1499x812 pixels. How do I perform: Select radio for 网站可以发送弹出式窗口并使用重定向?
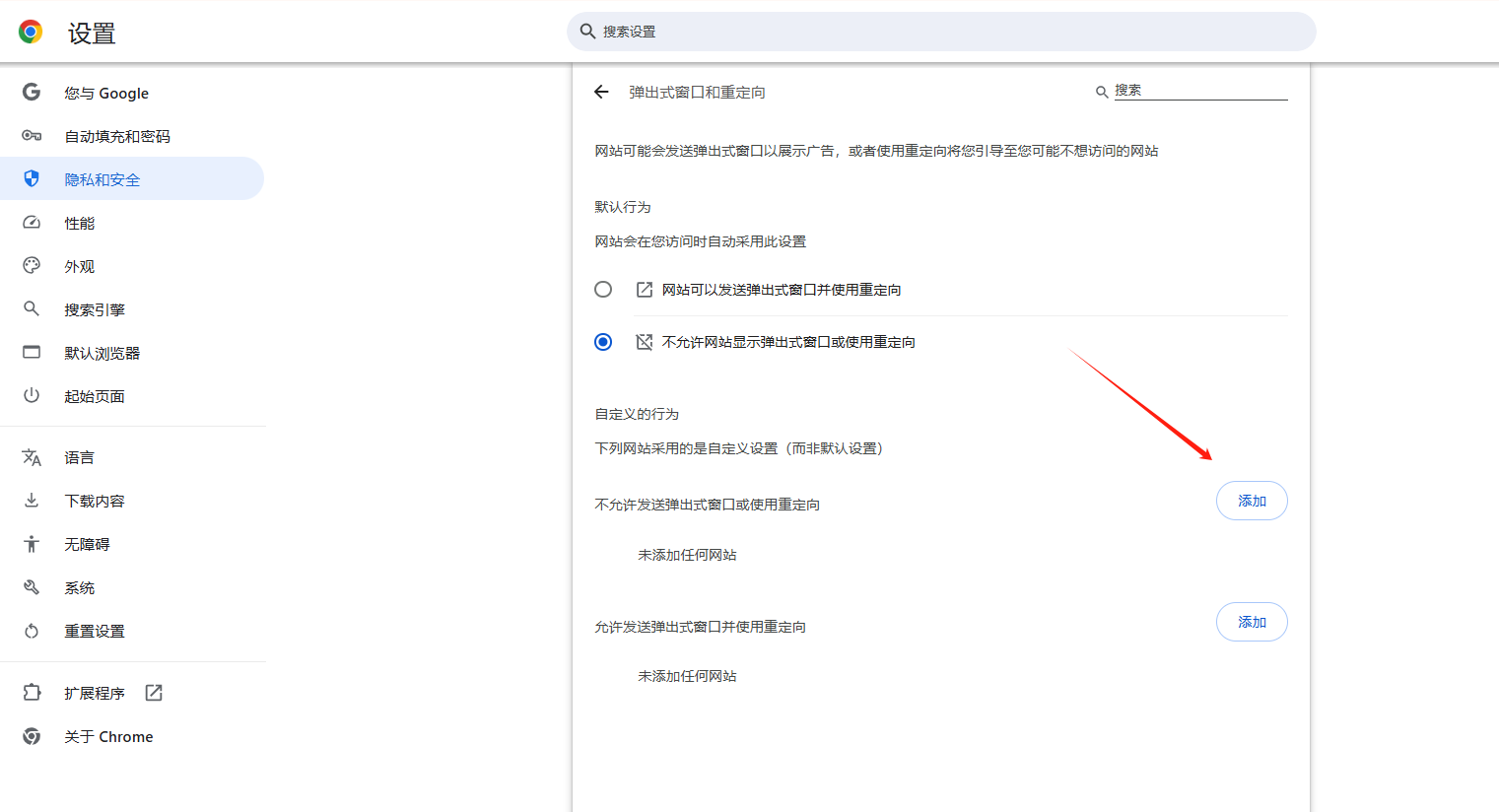click(603, 290)
